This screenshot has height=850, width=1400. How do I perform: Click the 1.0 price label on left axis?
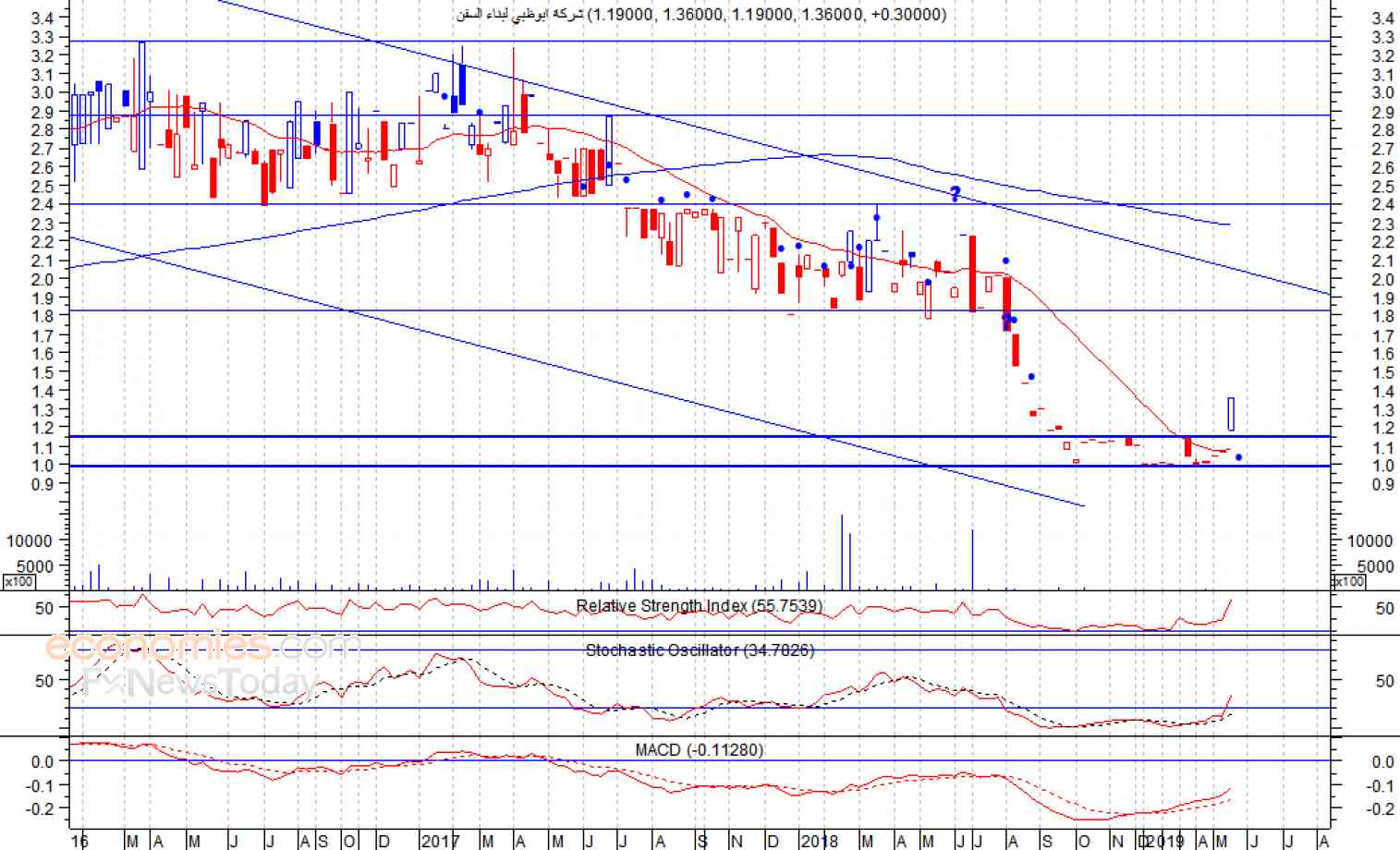pyautogui.click(x=43, y=465)
